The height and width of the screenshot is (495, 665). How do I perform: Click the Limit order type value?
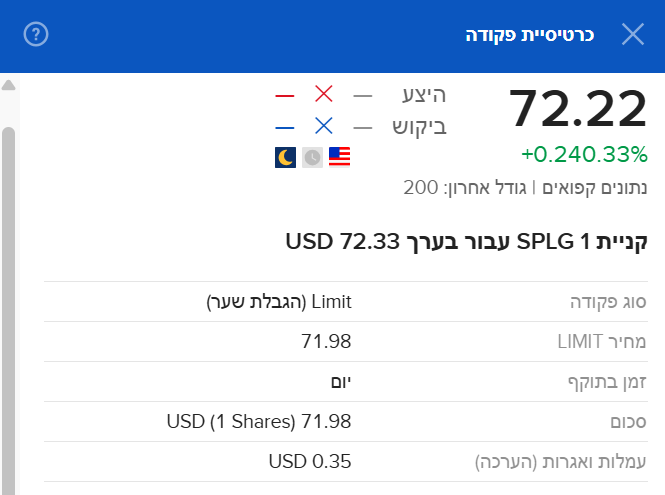[279, 301]
